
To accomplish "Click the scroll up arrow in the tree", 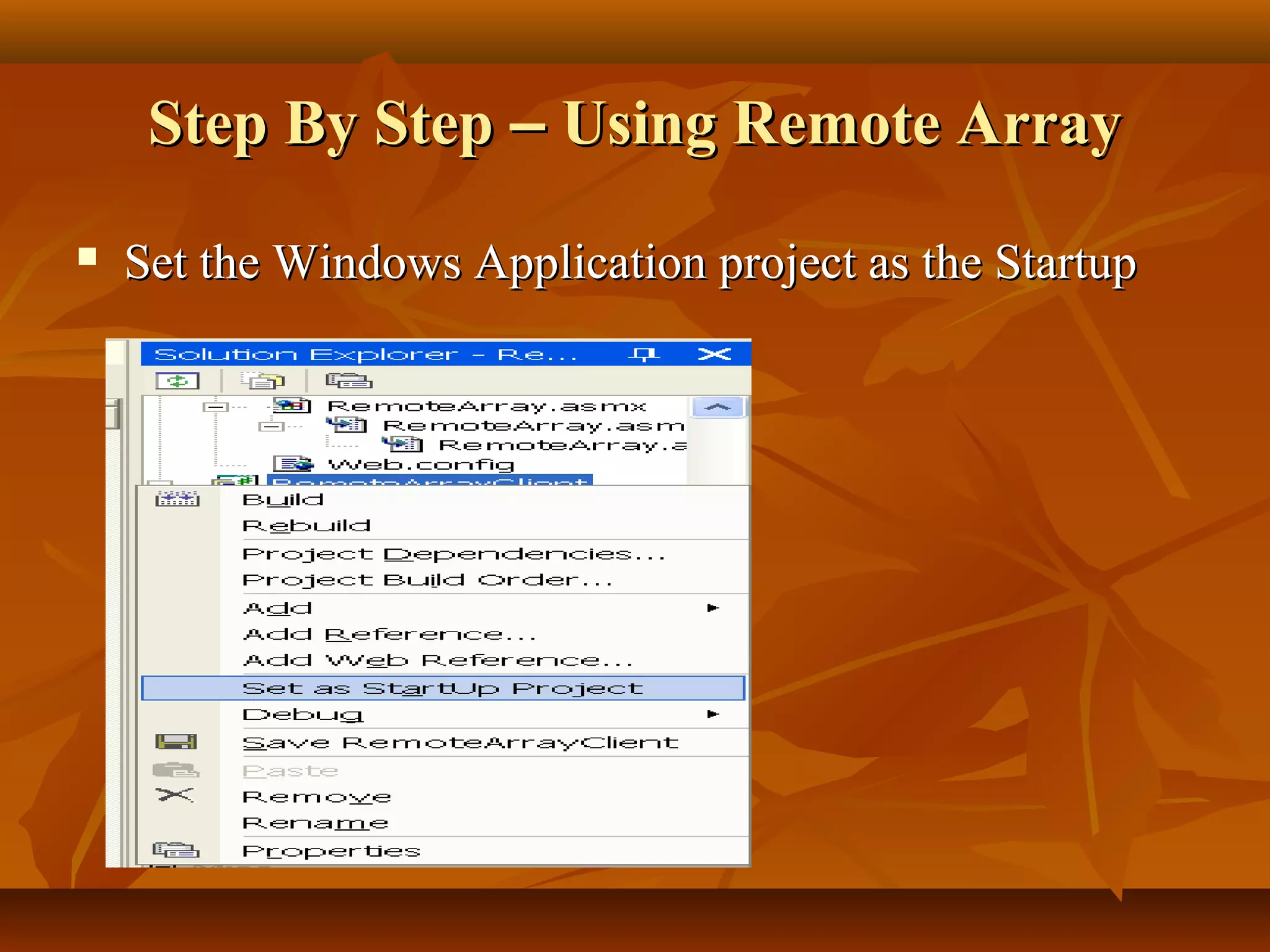I will point(718,407).
